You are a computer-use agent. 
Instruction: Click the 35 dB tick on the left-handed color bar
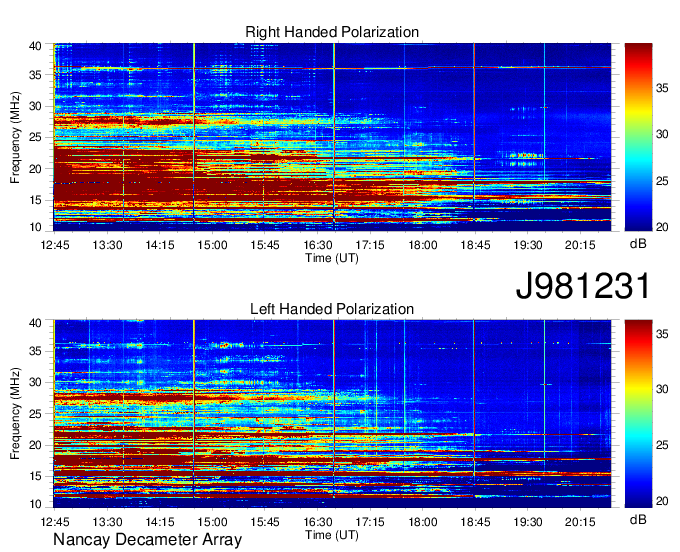[x=662, y=333]
